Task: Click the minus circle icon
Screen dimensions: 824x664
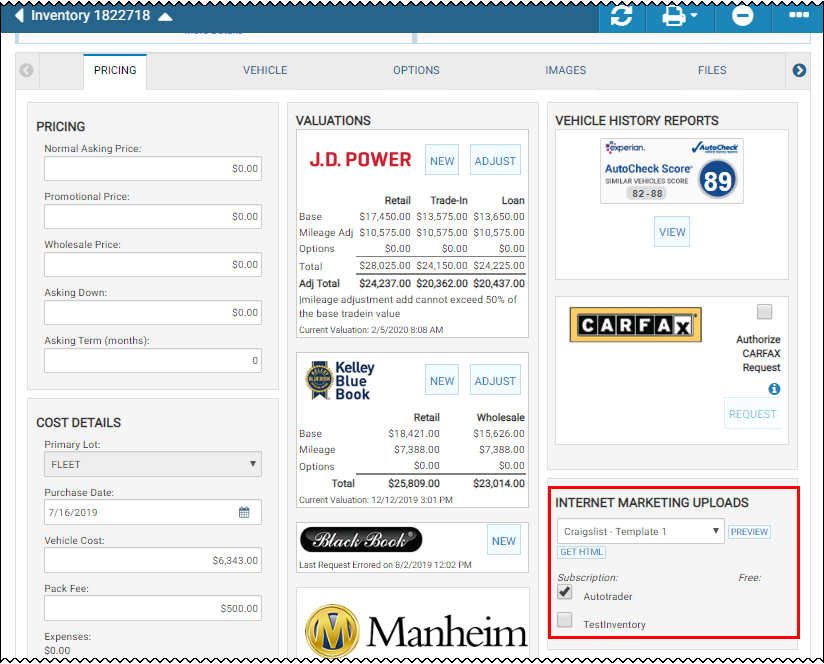Action: tap(742, 16)
